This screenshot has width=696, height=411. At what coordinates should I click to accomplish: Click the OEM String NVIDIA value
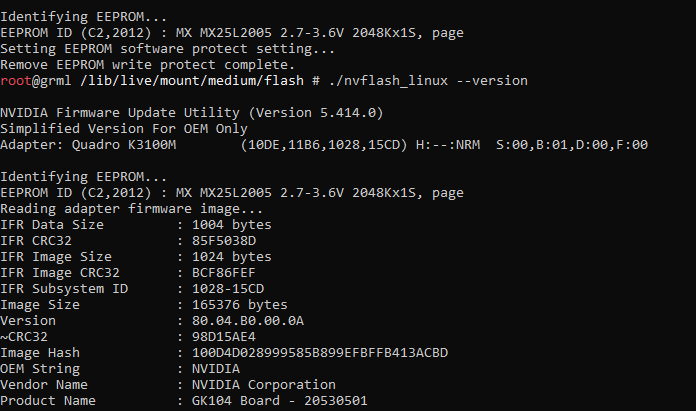[216, 368]
